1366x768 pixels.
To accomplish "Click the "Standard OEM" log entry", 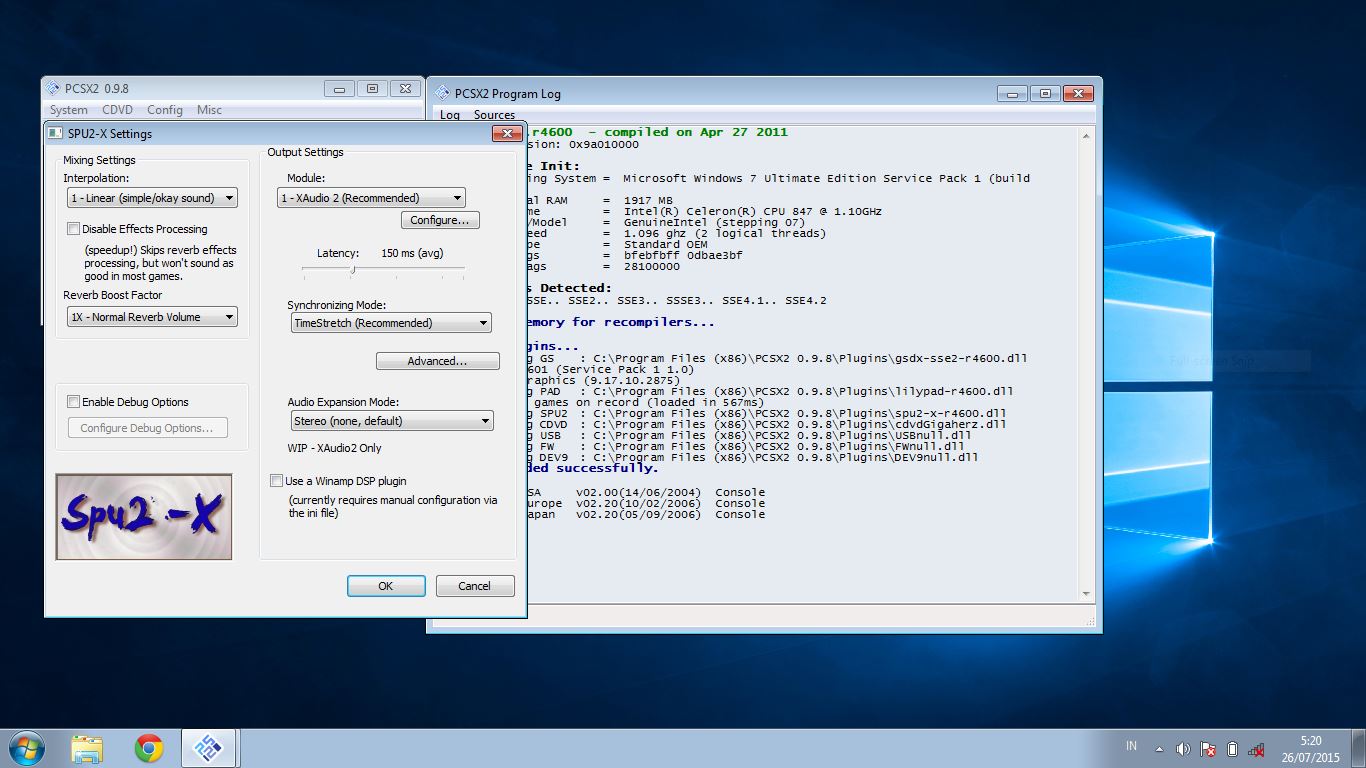I will coord(665,245).
